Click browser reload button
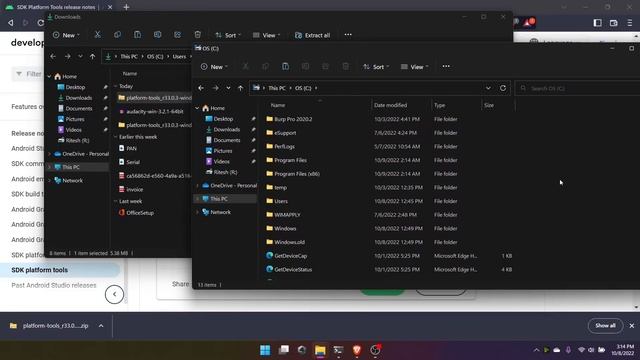 (x=40, y=23)
